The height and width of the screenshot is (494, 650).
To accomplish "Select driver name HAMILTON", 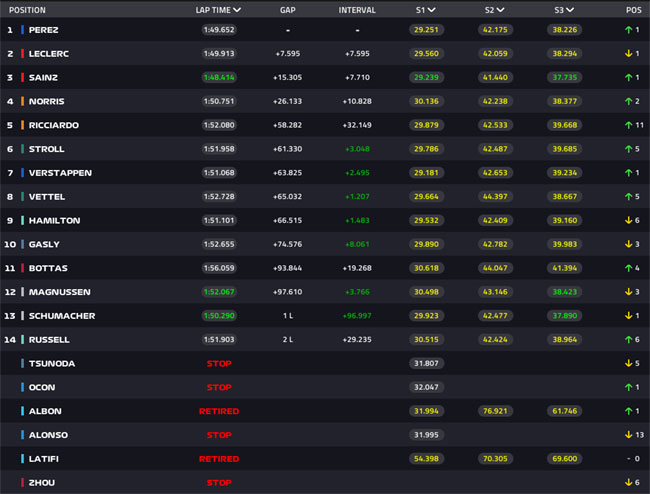I will click(55, 220).
